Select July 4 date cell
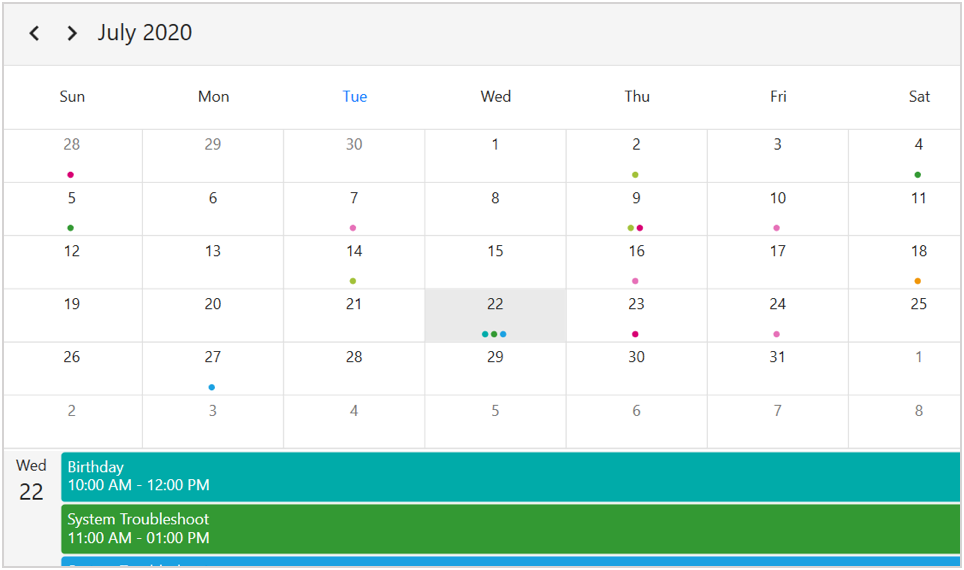Image resolution: width=964 pixels, height=570 pixels. click(x=904, y=156)
